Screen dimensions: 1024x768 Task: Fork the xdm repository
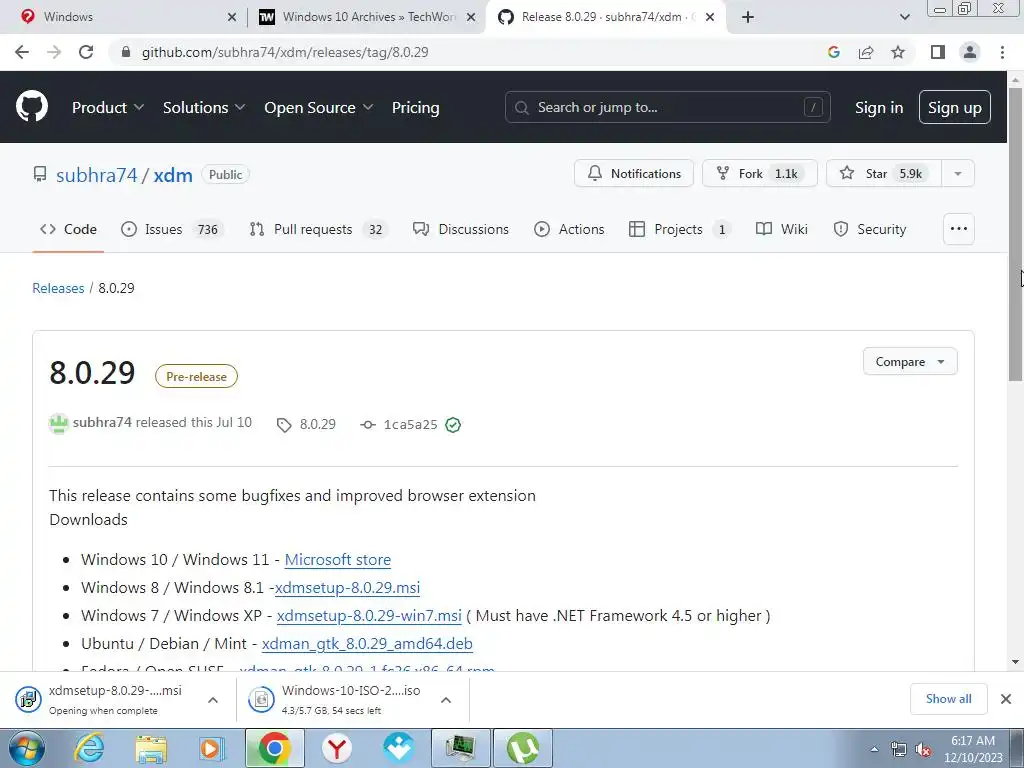click(760, 174)
